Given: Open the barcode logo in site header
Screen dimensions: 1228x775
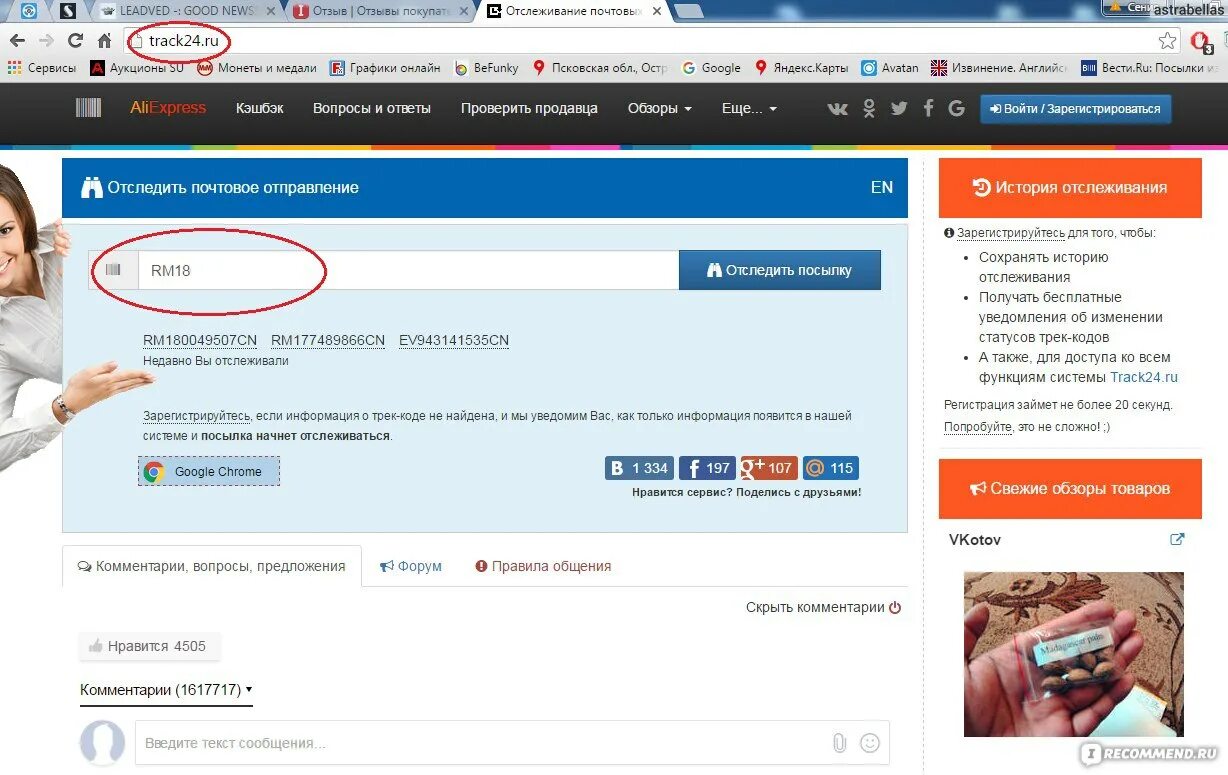Looking at the screenshot, I should (88, 108).
